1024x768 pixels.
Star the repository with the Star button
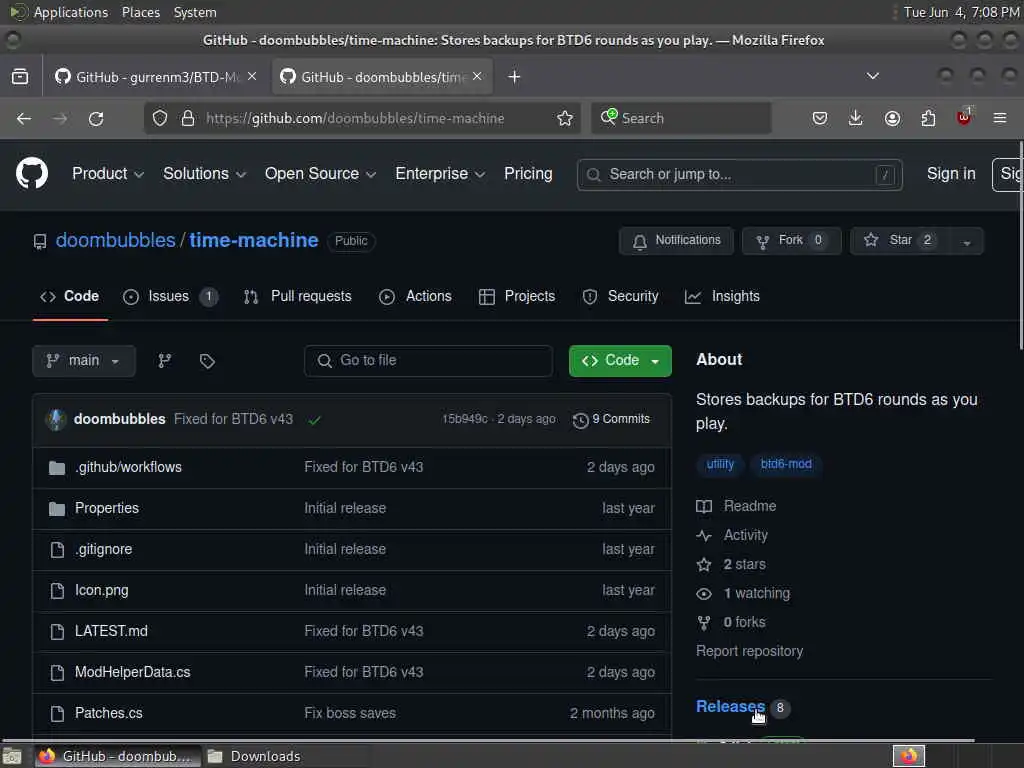coord(901,241)
